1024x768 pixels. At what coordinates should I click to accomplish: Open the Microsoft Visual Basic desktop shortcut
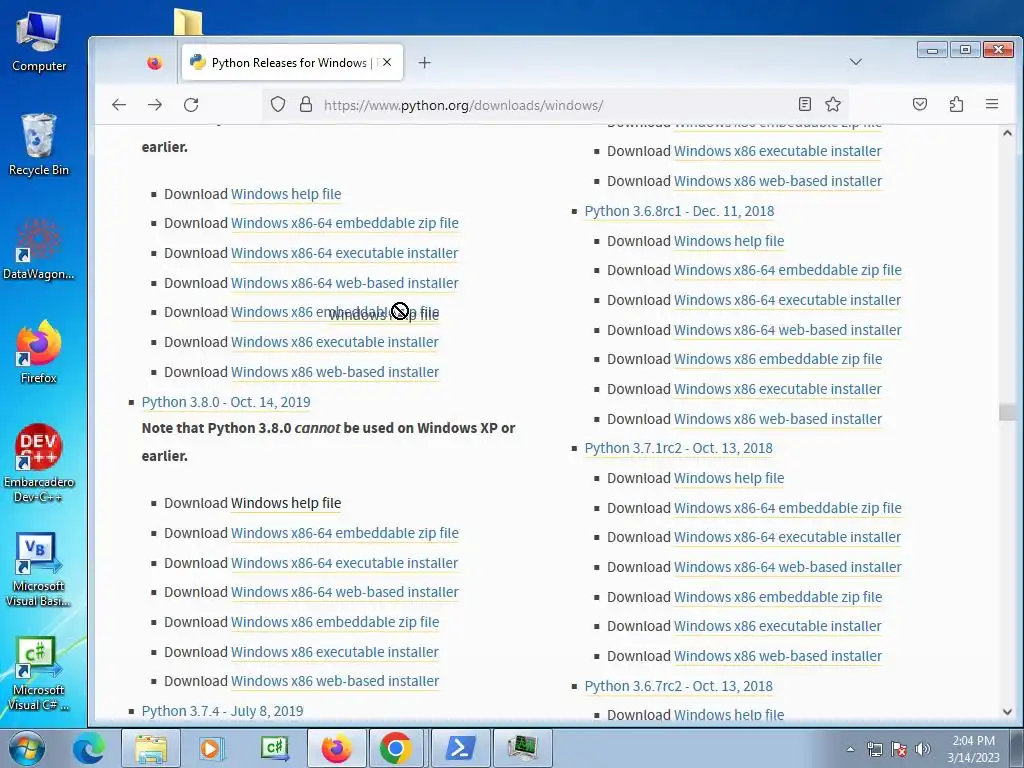click(39, 570)
